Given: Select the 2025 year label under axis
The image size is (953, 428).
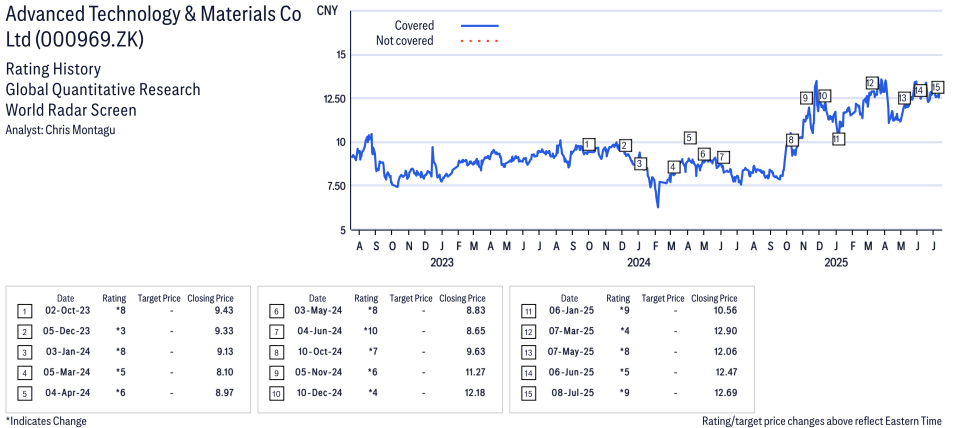Looking at the screenshot, I should point(836,263).
